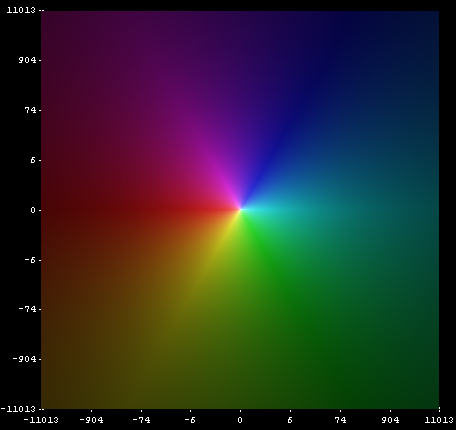Screen dimensions: 456x430
Task: Click the y-axis label 74
Action: coord(30,110)
